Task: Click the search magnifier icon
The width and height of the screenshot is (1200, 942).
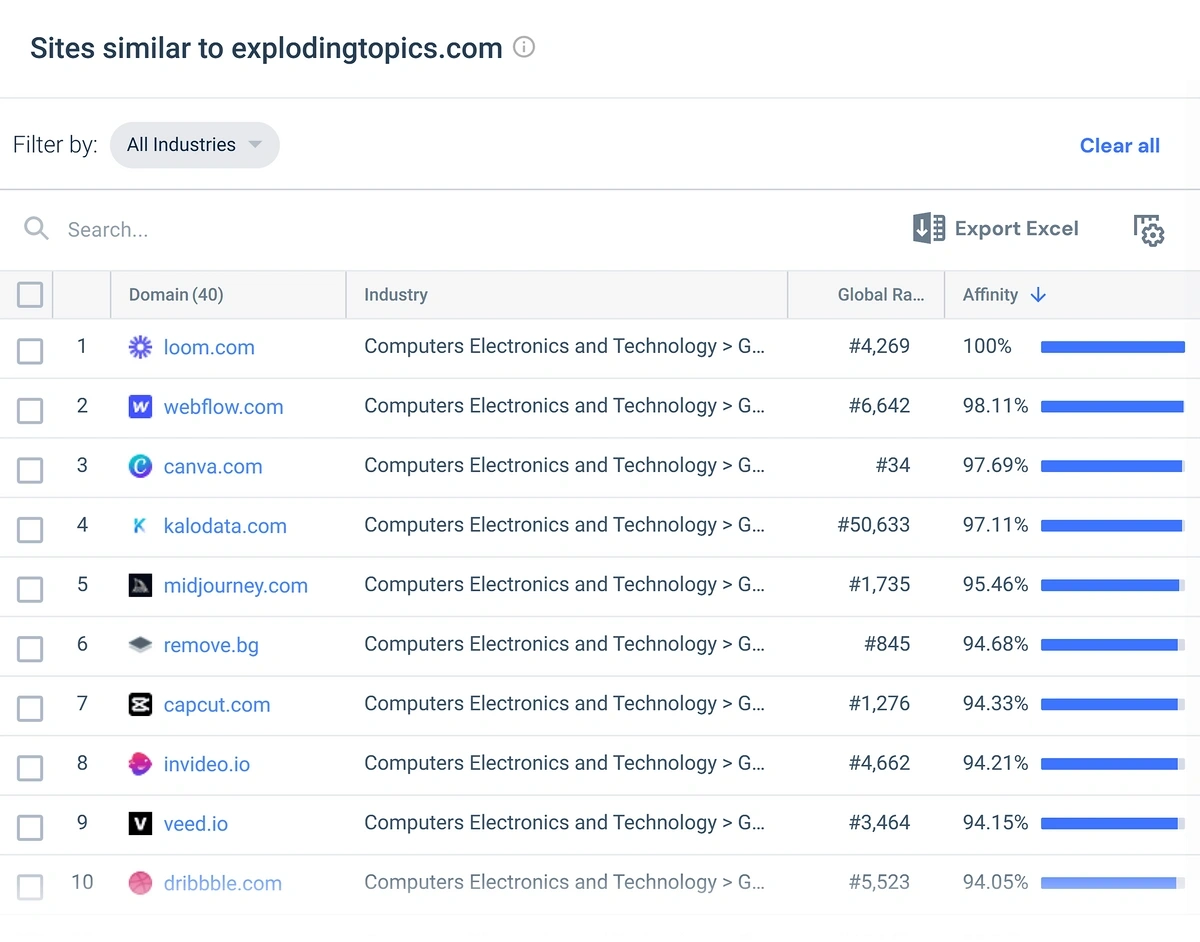Action: (36, 228)
